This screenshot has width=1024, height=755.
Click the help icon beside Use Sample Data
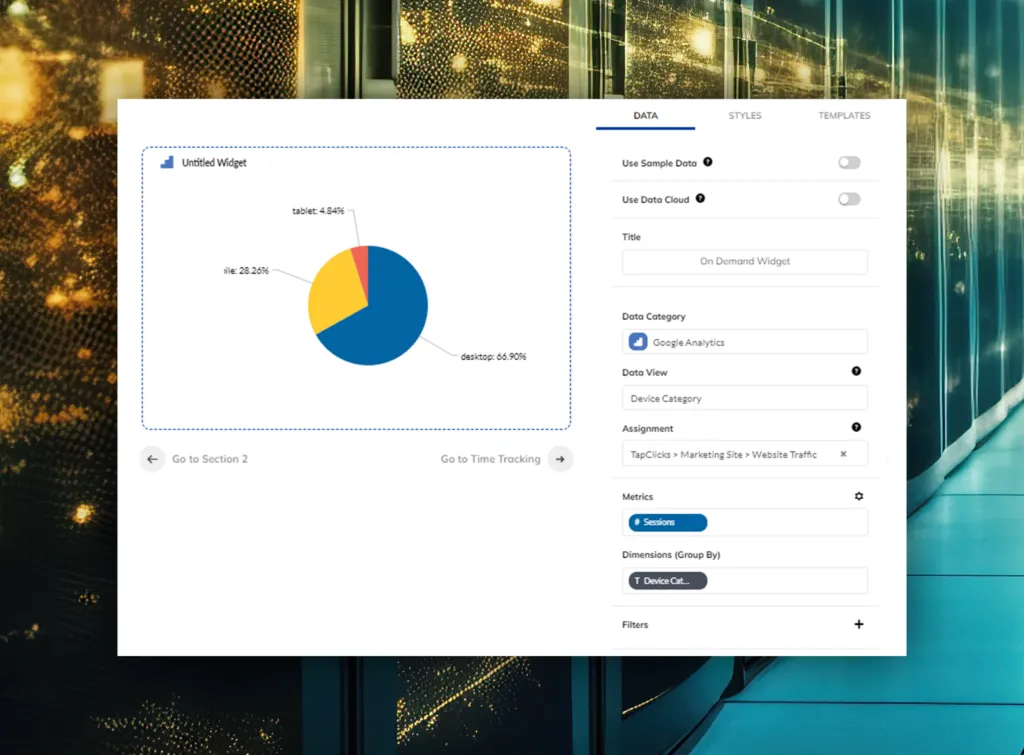tap(708, 162)
